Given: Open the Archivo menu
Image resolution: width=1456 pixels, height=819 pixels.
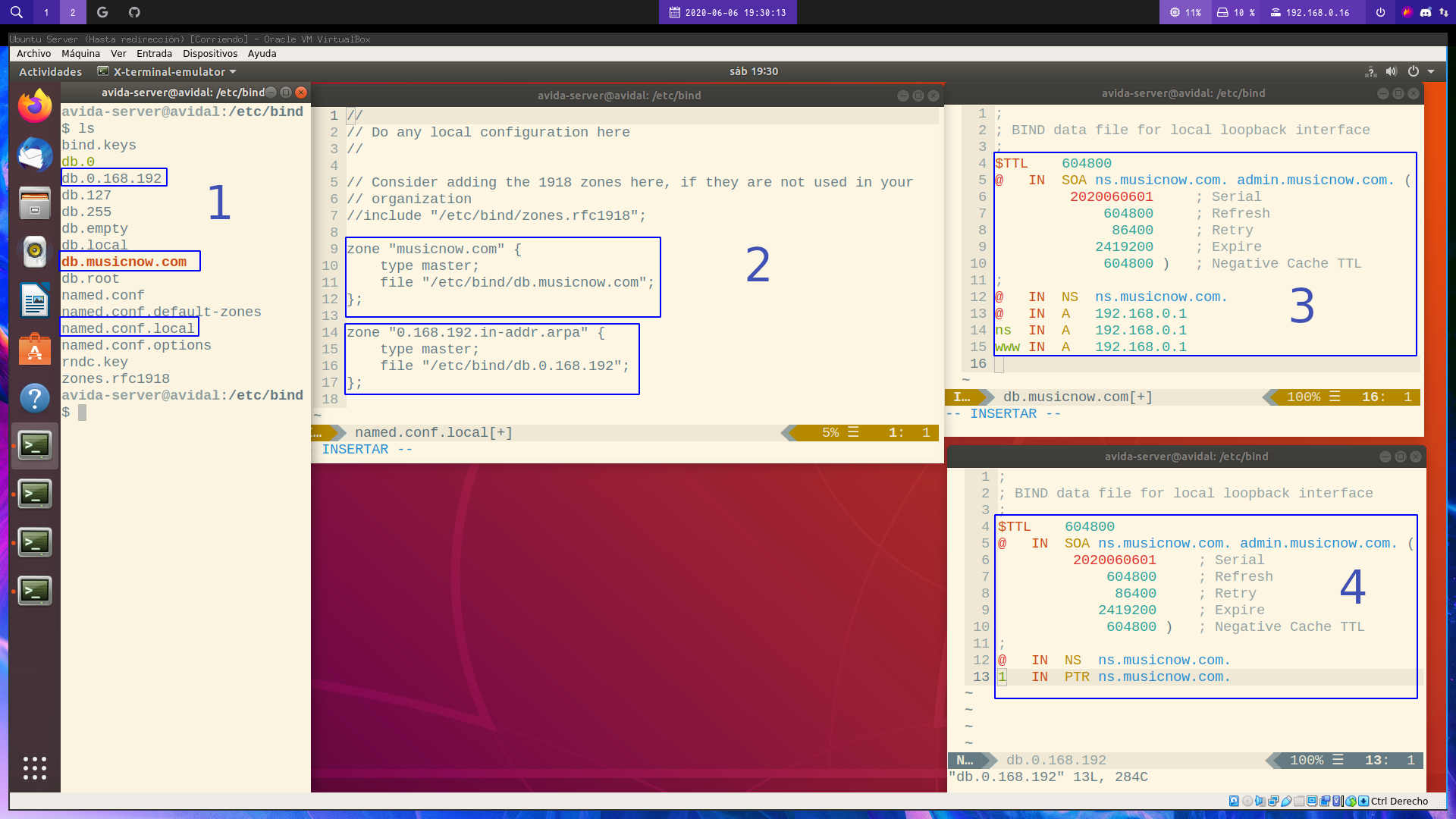Looking at the screenshot, I should (33, 54).
